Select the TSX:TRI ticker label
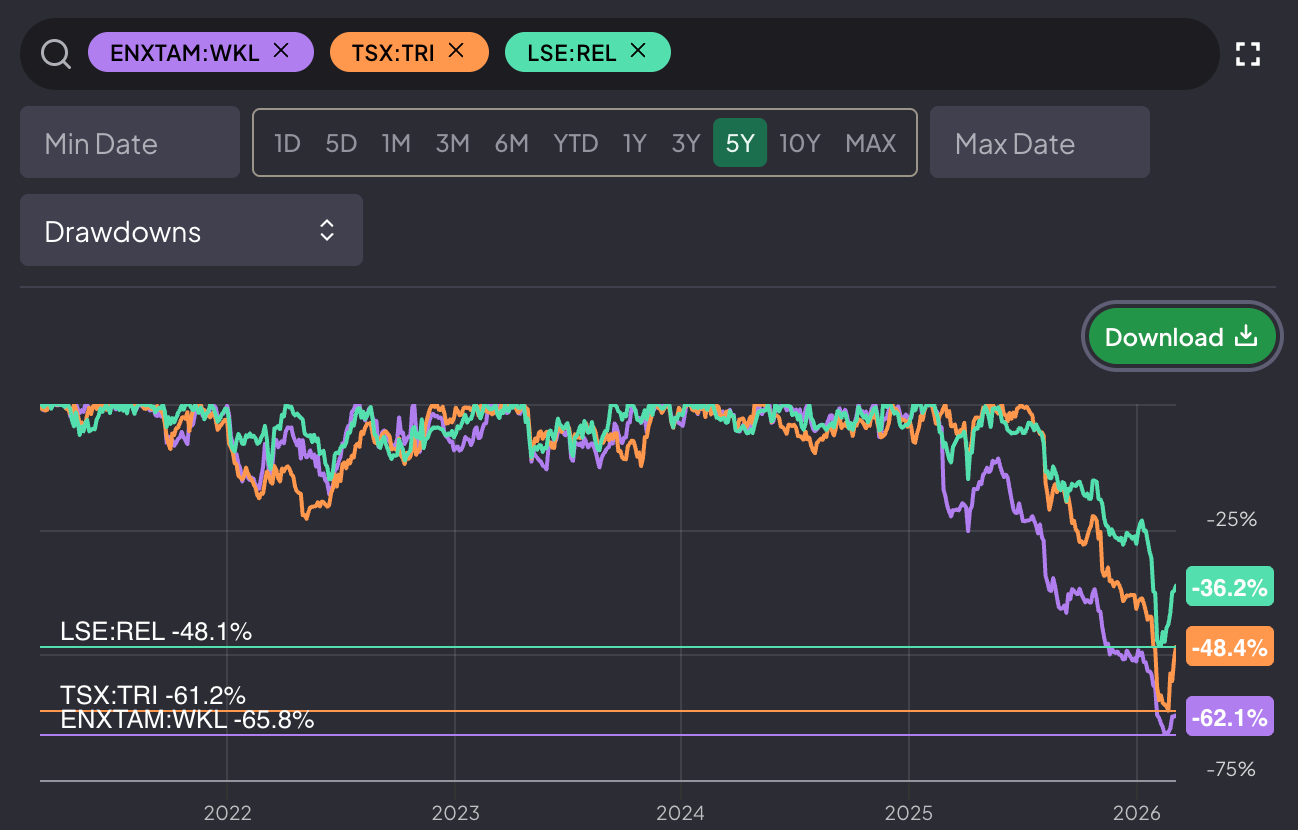Image resolution: width=1298 pixels, height=830 pixels. click(x=393, y=53)
